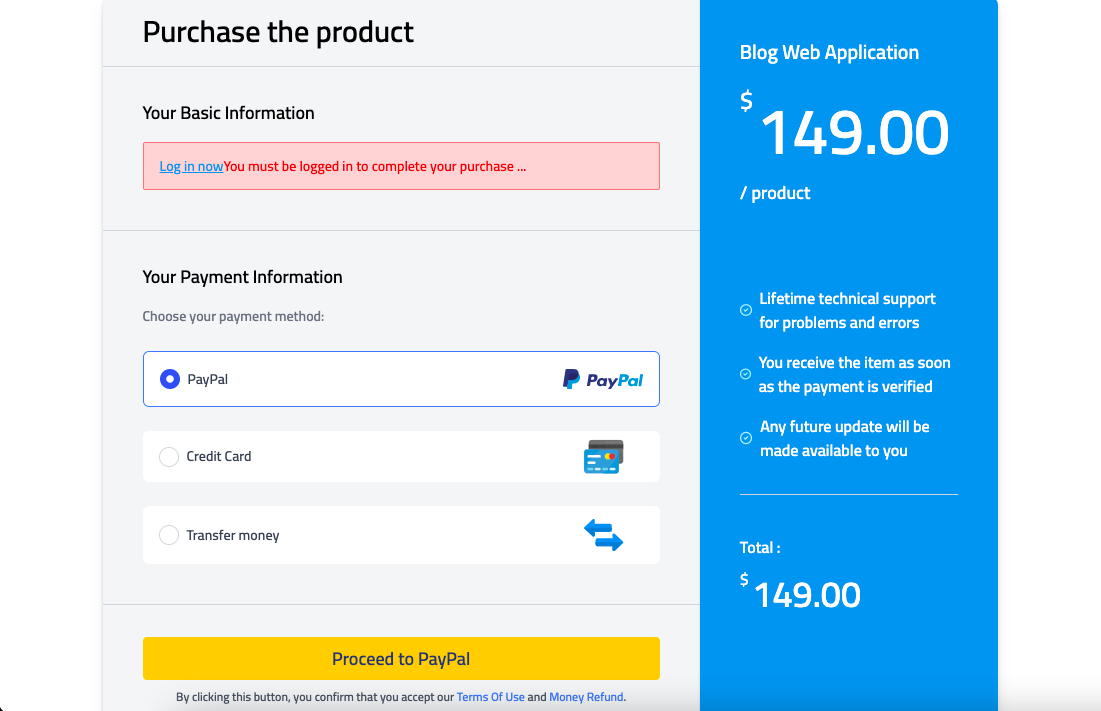Open the Money Refund link
1101x711 pixels.
(586, 697)
